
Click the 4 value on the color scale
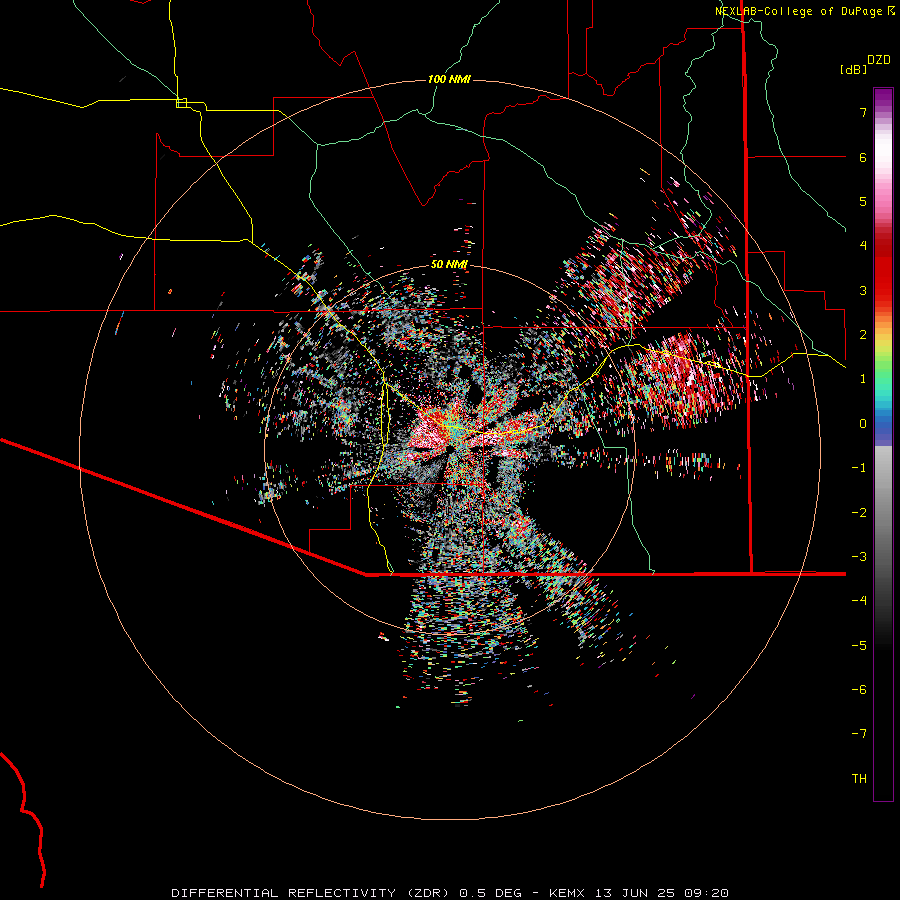pyautogui.click(x=863, y=246)
